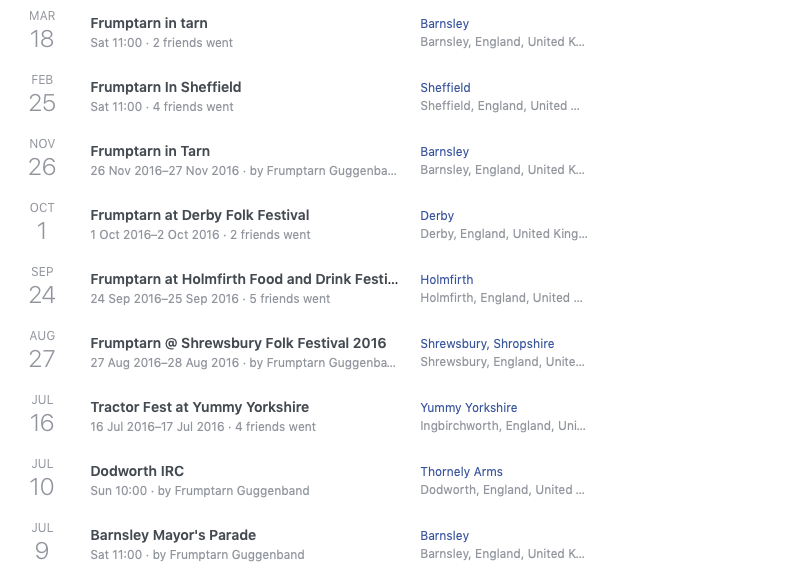The height and width of the screenshot is (580, 809).
Task: Open the Frumptarn in tarn event
Action: click(x=149, y=23)
